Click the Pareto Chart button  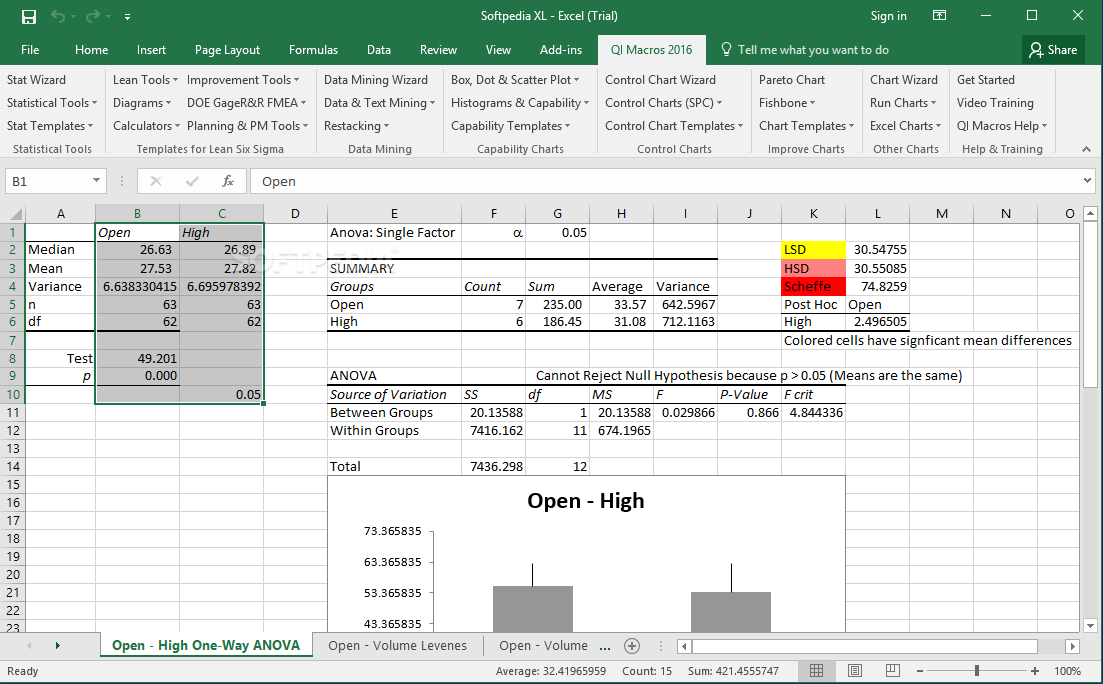coord(791,80)
